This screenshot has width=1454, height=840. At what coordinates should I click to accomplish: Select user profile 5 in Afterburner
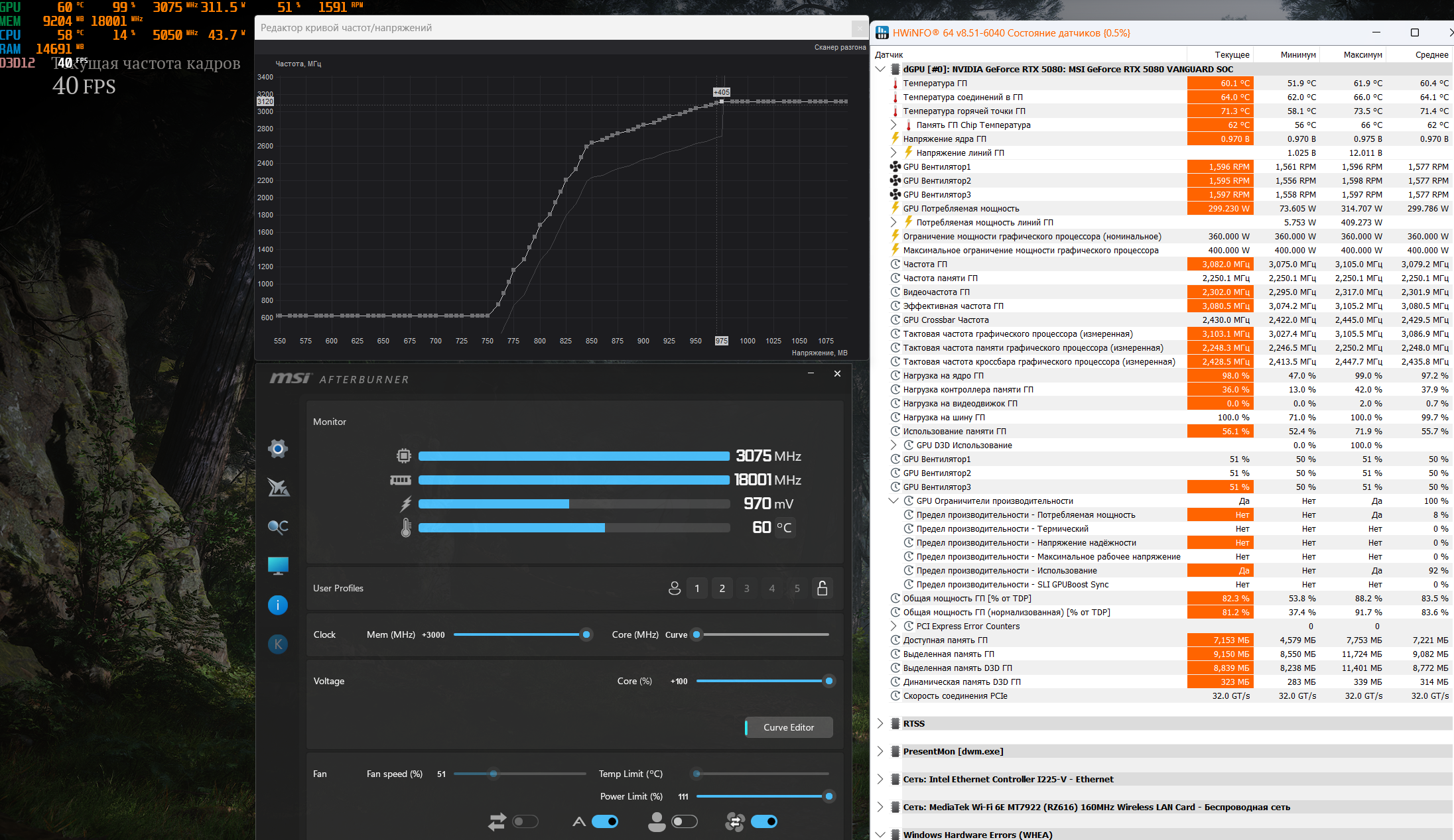[x=797, y=588]
